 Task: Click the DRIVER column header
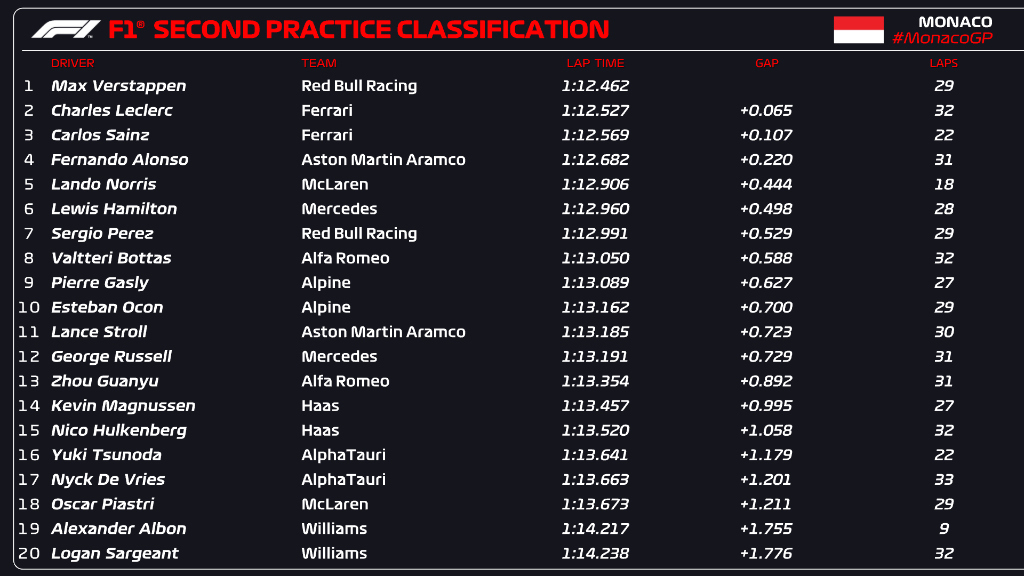tap(72, 63)
